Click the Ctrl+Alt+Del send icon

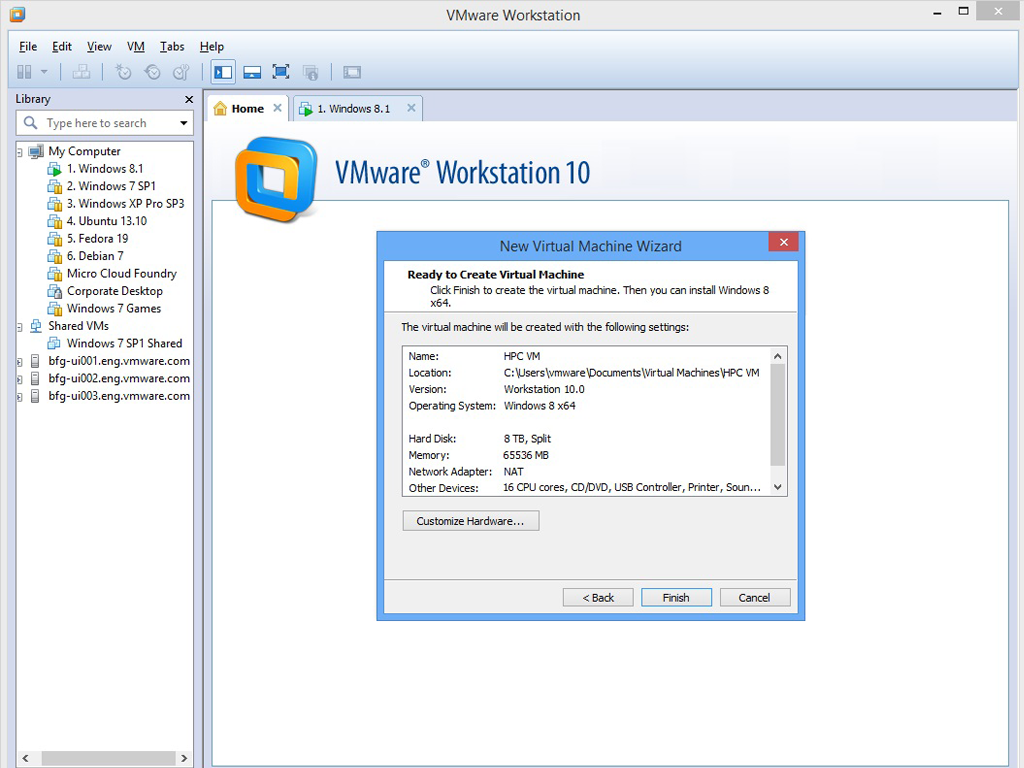pos(82,72)
